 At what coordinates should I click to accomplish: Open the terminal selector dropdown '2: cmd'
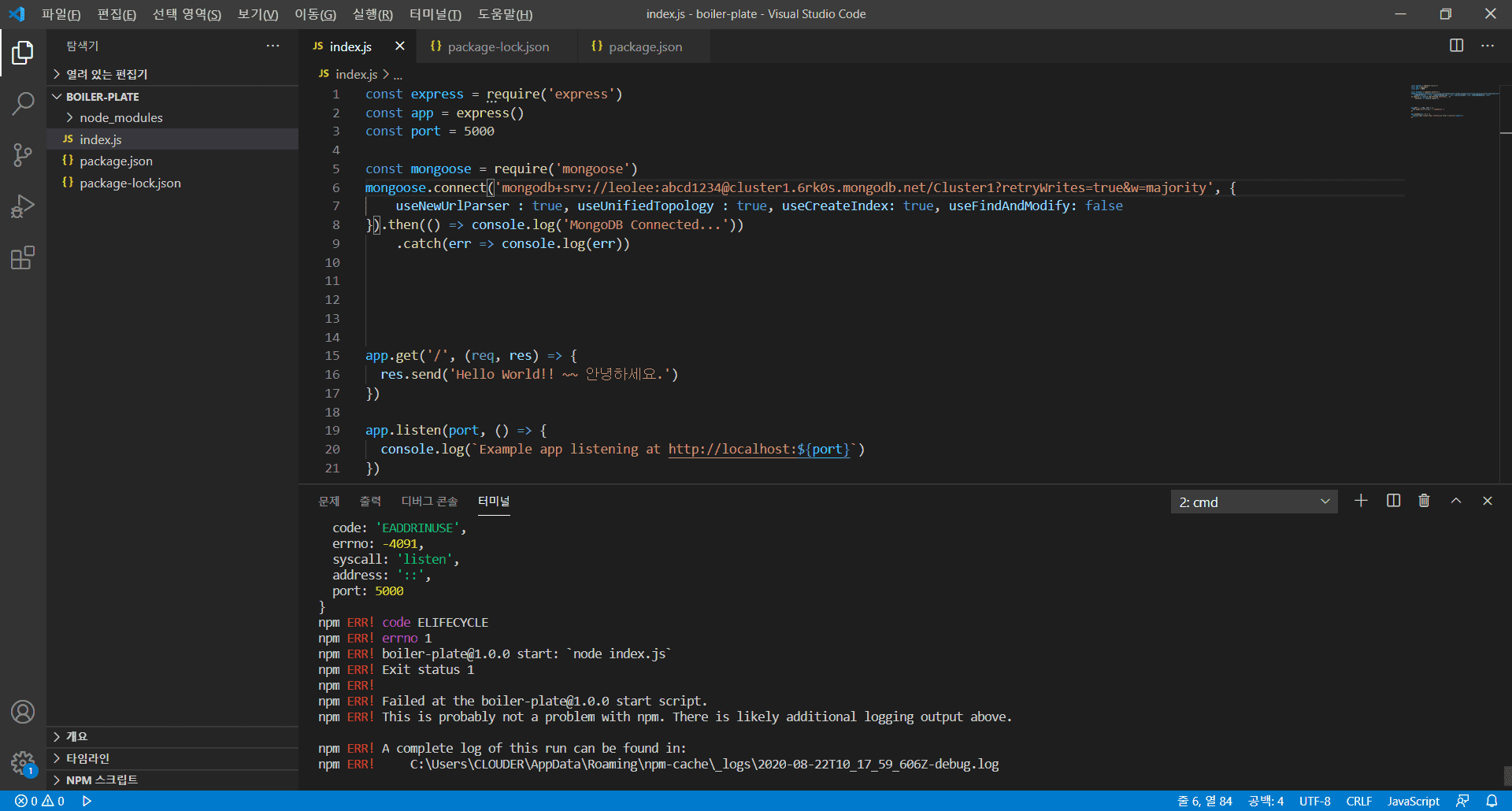(x=1254, y=502)
